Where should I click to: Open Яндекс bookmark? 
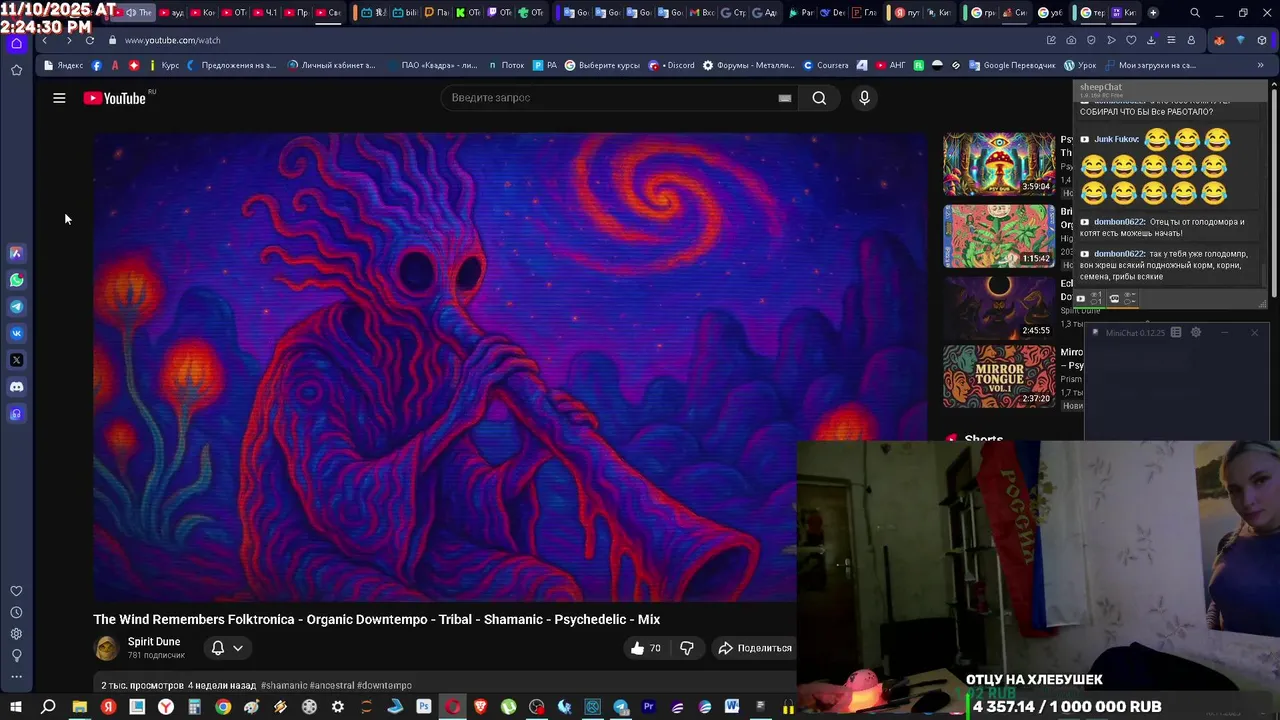[x=64, y=65]
